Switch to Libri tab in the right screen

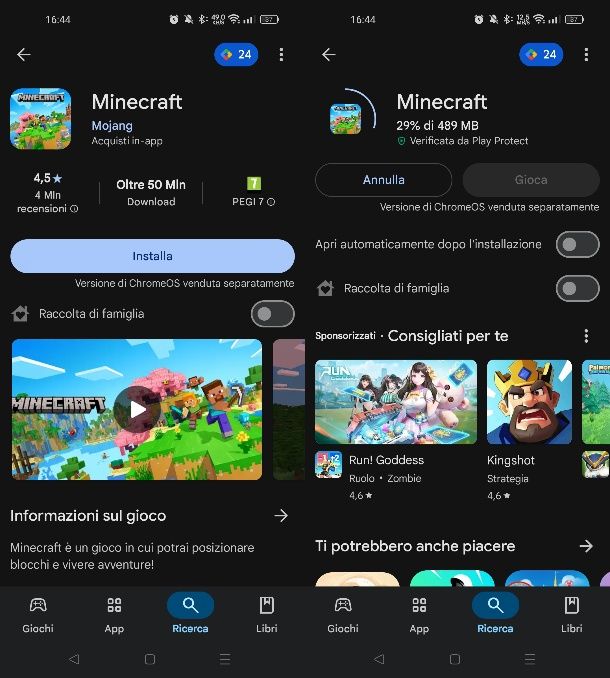[572, 615]
